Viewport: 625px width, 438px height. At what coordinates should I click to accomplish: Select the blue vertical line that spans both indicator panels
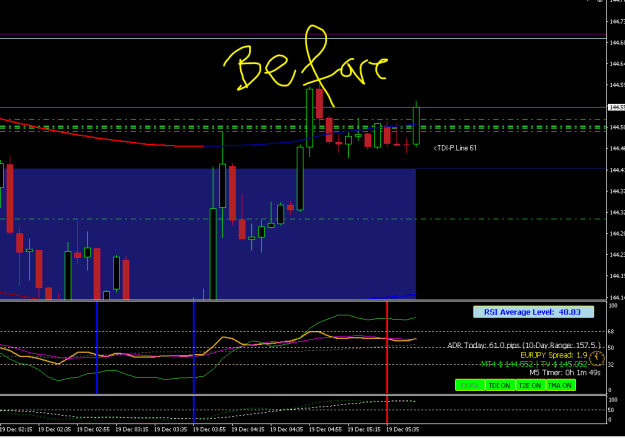(194, 362)
